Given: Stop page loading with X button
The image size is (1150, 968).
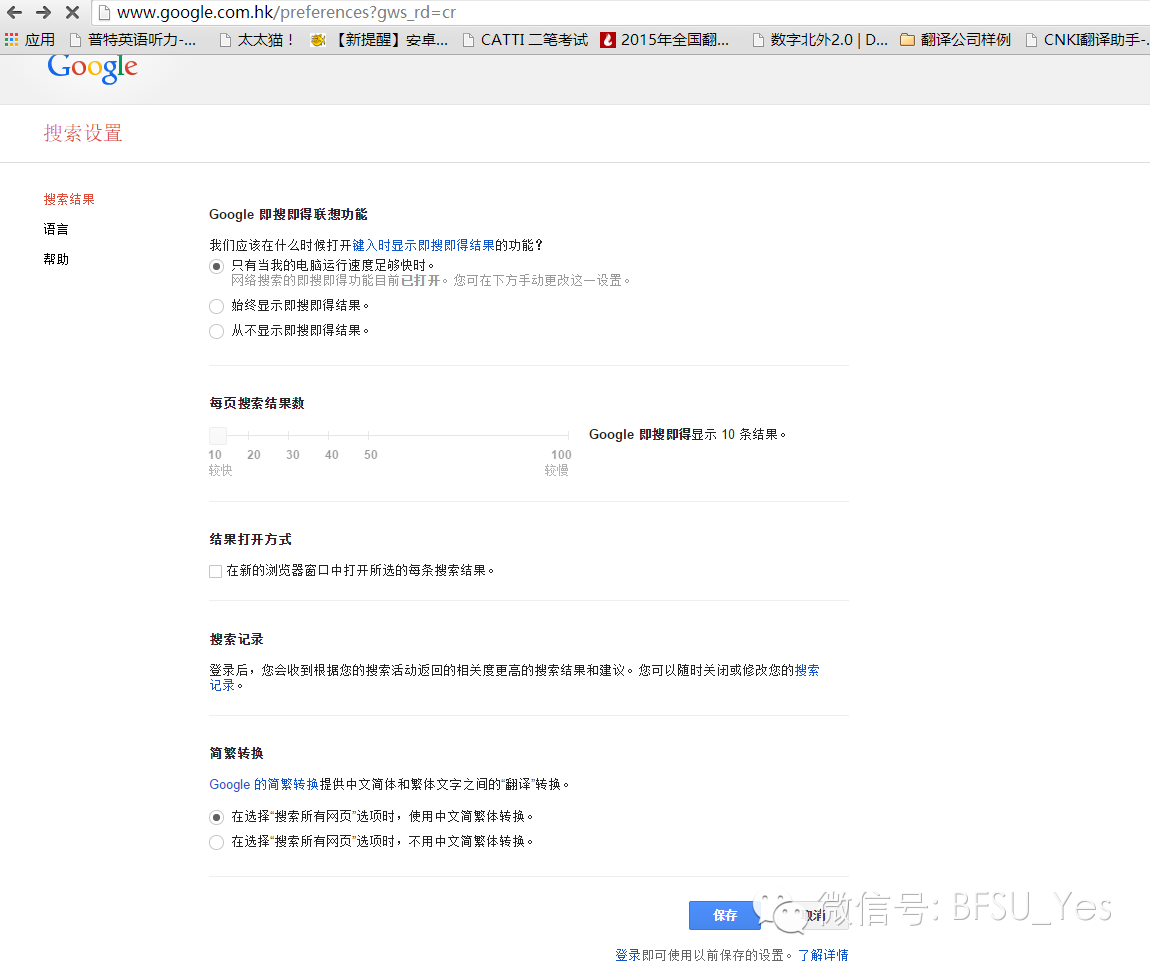Looking at the screenshot, I should tap(72, 12).
